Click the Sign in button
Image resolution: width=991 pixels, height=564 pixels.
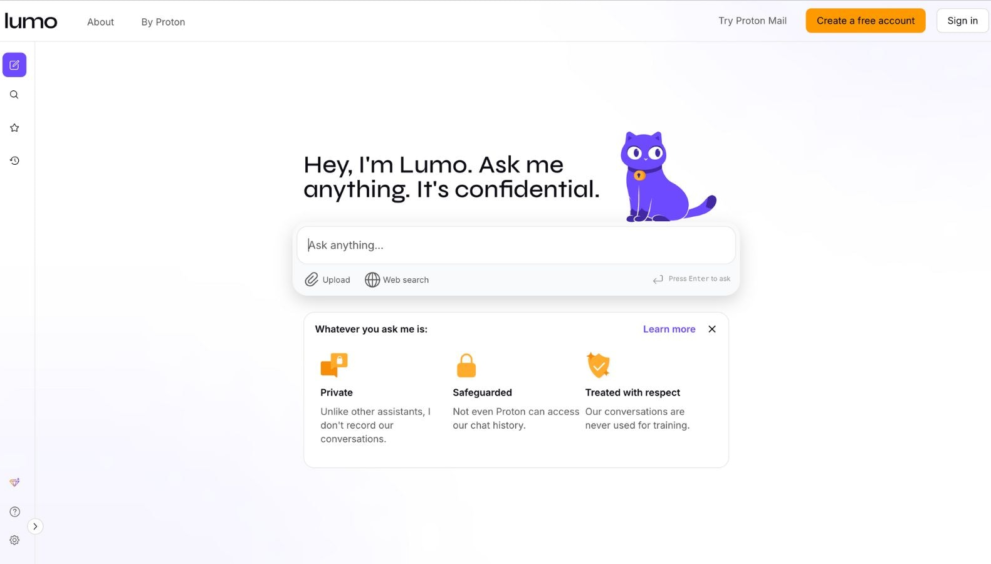pos(962,21)
